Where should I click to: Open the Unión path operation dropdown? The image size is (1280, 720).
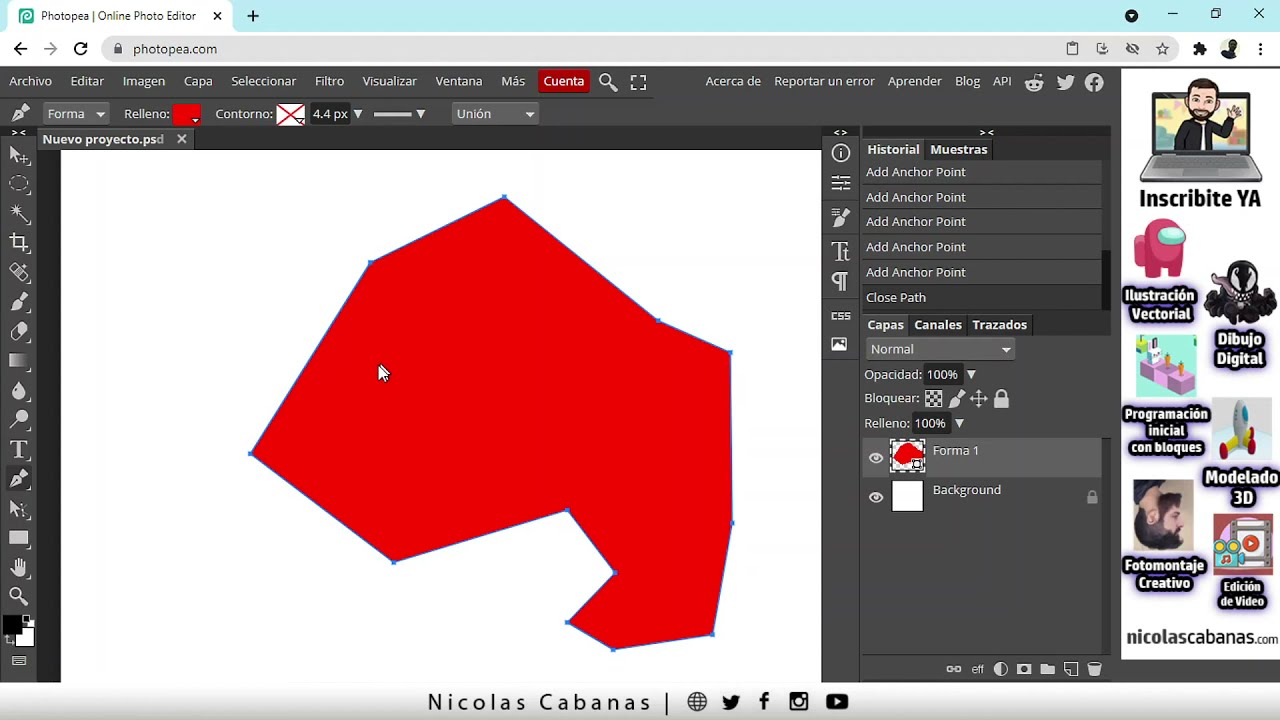pyautogui.click(x=495, y=114)
